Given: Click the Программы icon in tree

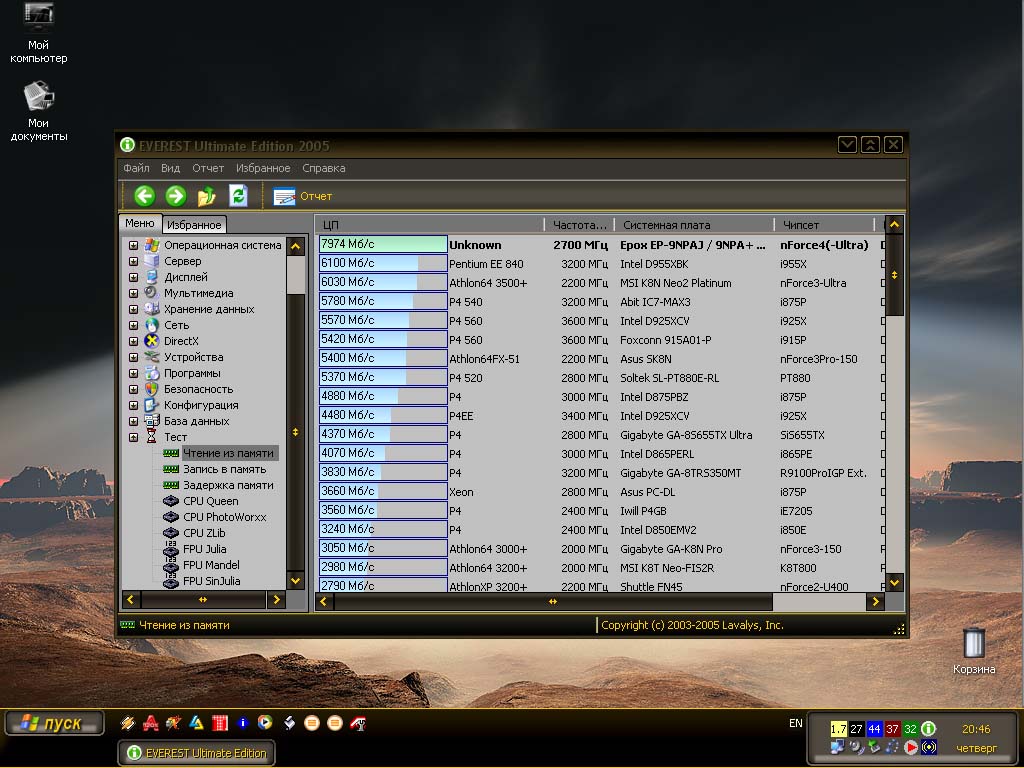Looking at the screenshot, I should point(152,373).
